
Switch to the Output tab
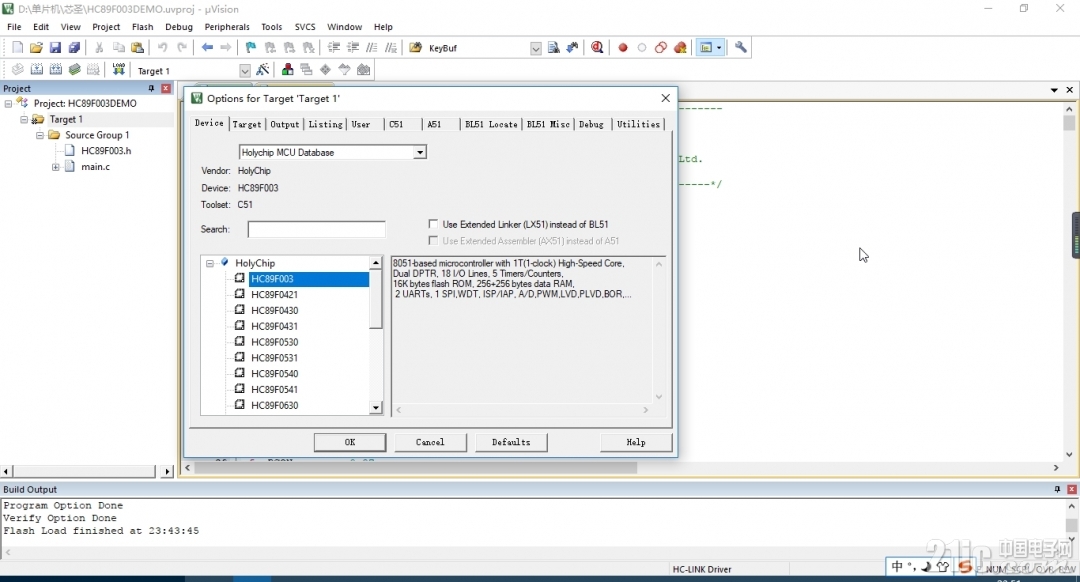point(284,124)
